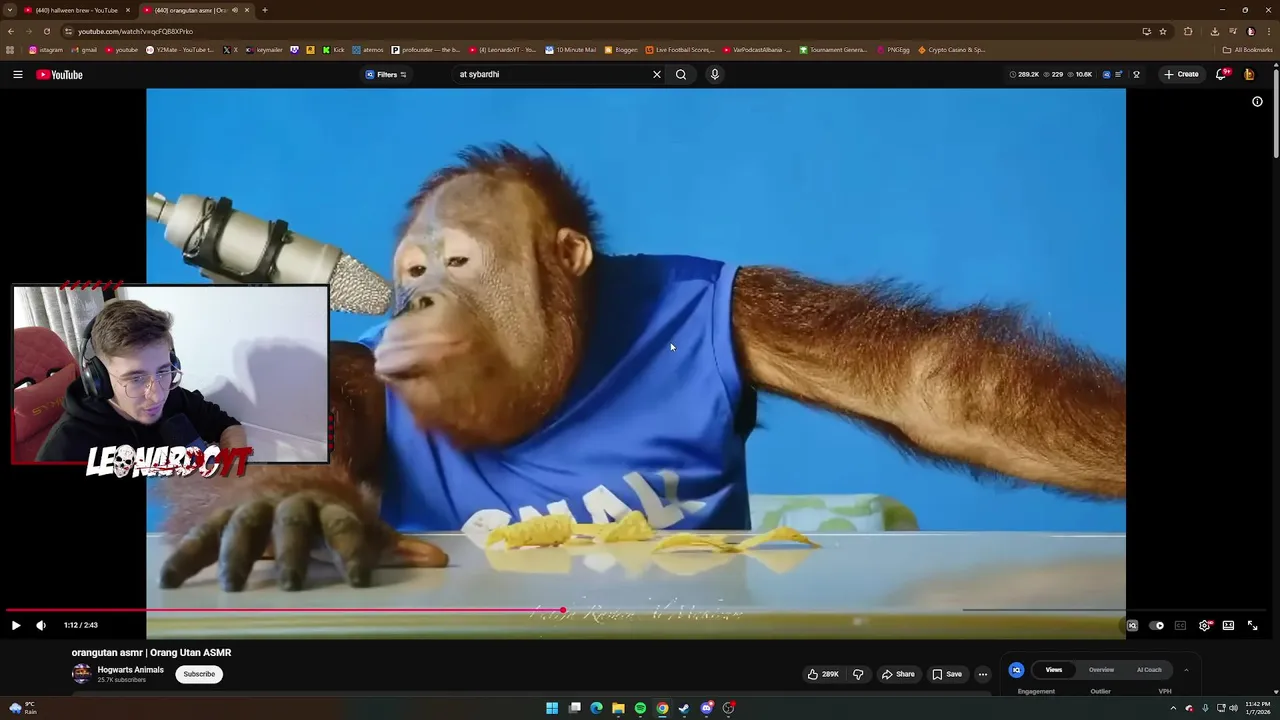The width and height of the screenshot is (1280, 720).
Task: Dislike the orangutan asmr video
Action: tap(858, 674)
